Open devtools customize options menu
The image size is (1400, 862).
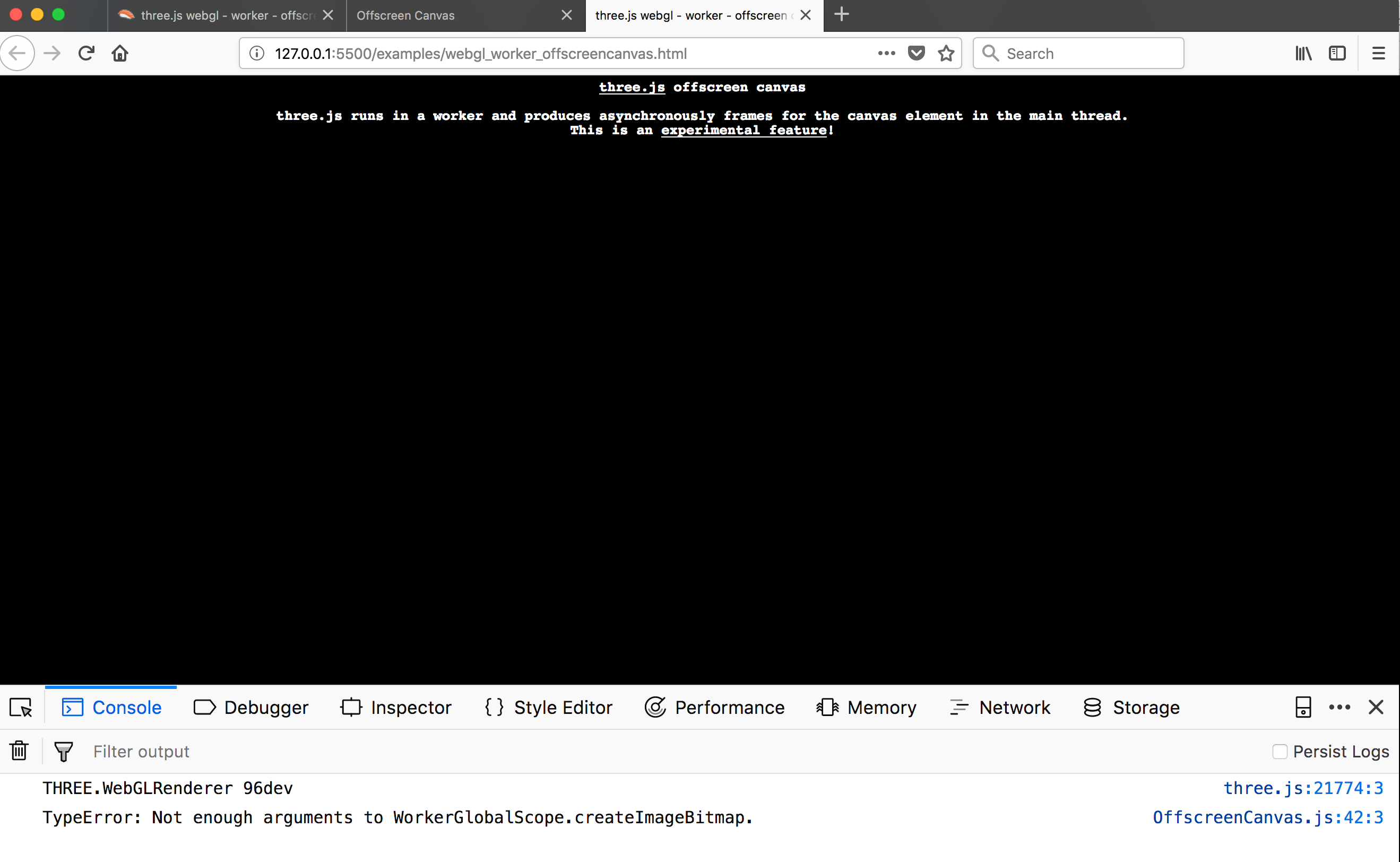click(1339, 708)
